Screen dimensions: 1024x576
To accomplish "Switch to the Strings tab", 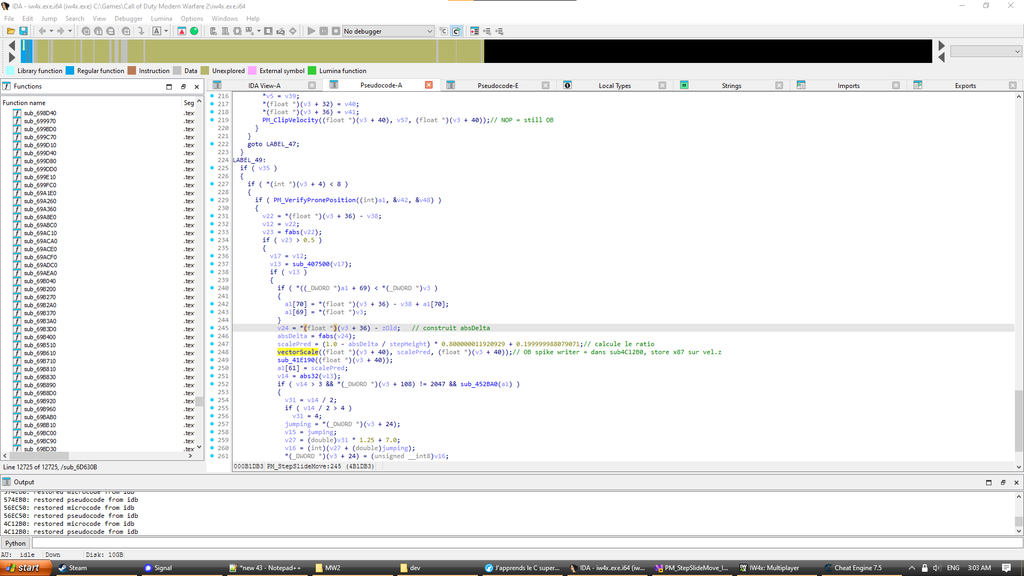I will point(731,86).
